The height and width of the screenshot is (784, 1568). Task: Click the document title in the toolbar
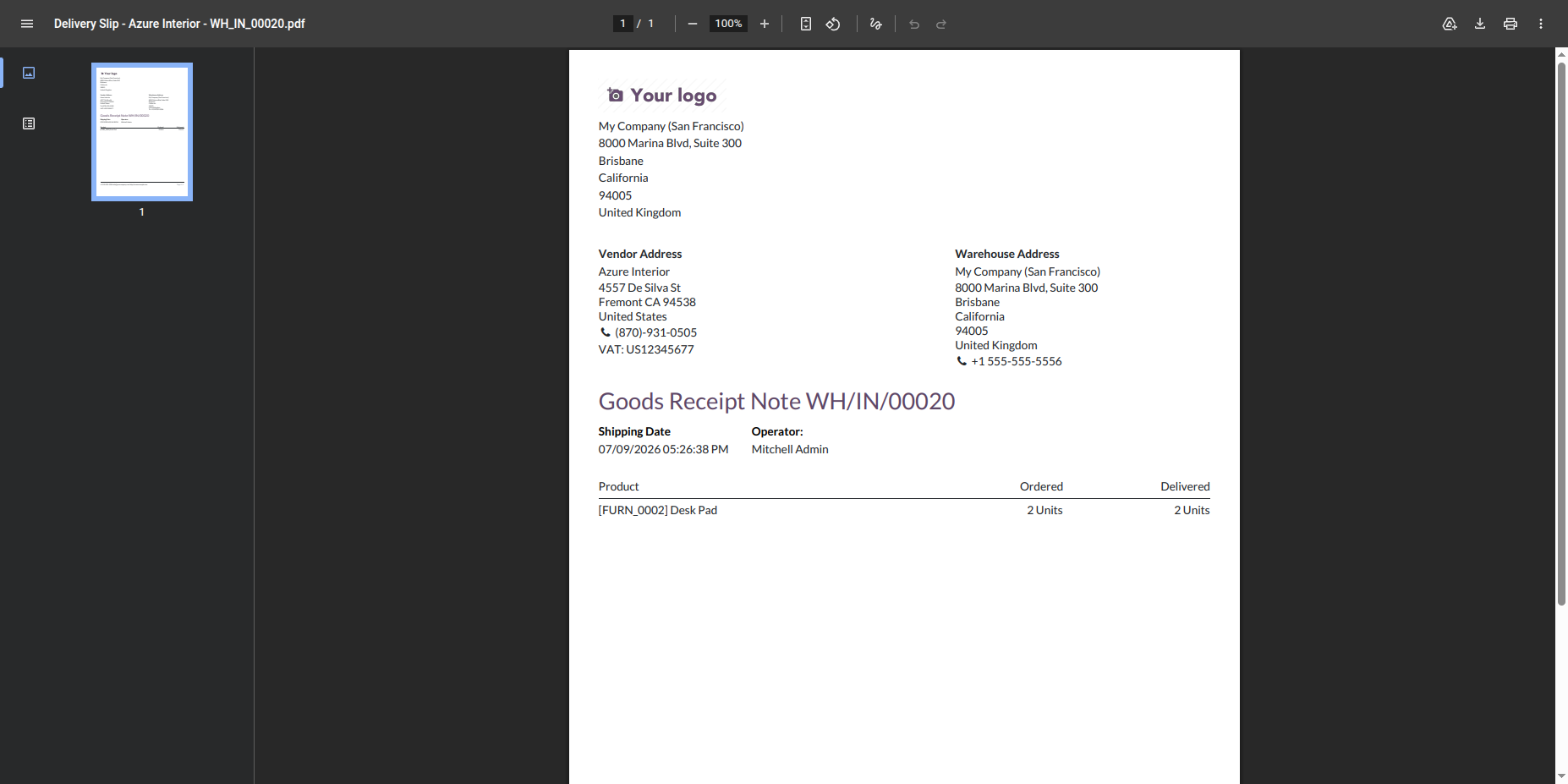(x=179, y=24)
